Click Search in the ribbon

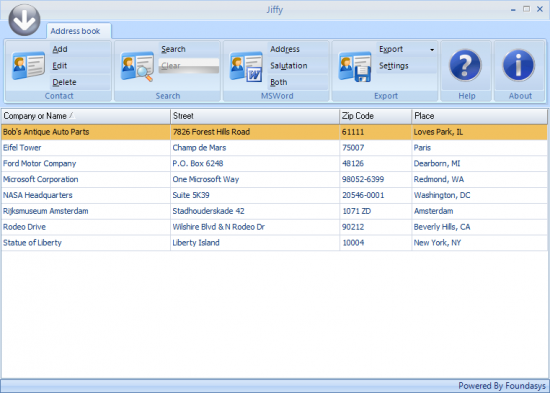click(189, 49)
